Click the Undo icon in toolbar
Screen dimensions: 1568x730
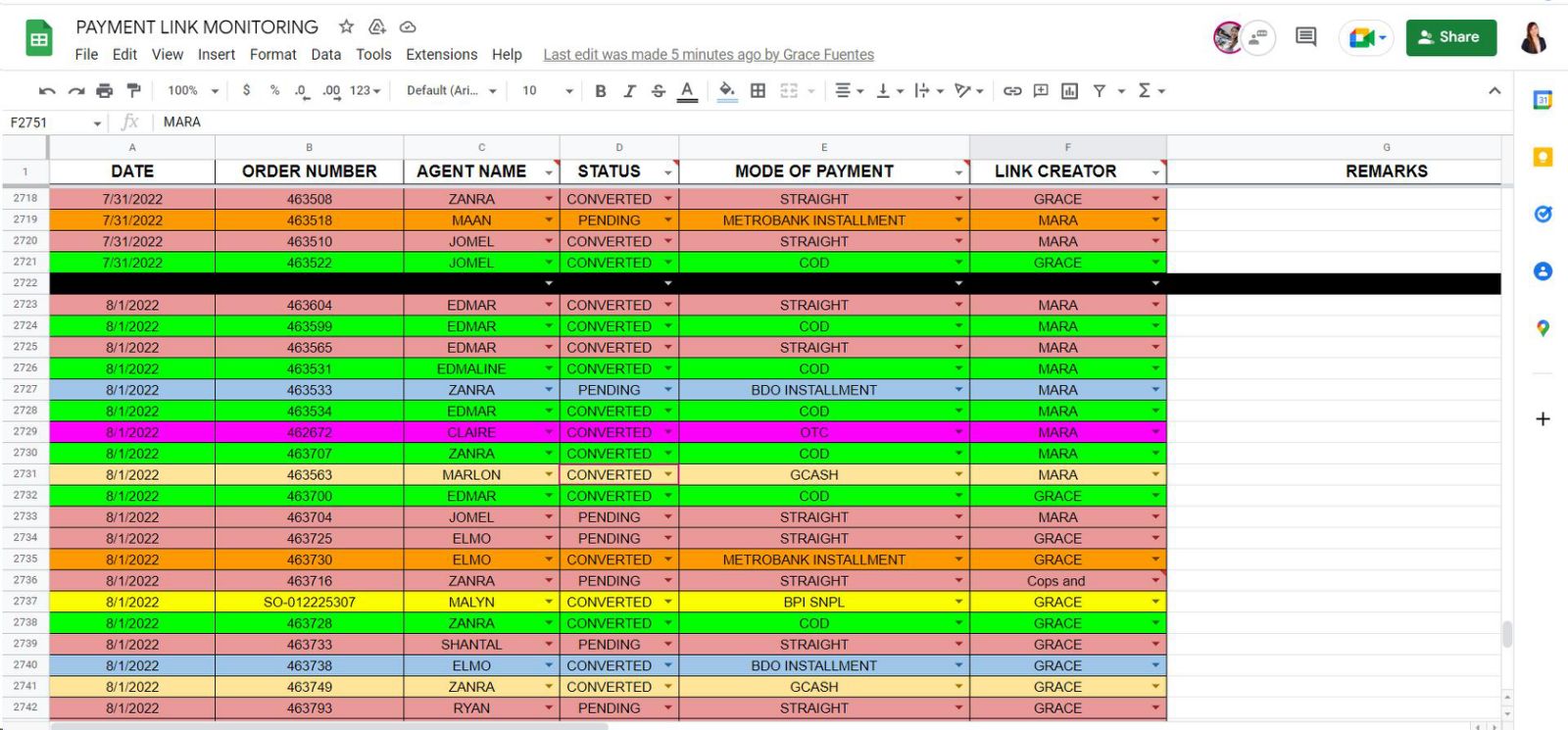[x=47, y=91]
